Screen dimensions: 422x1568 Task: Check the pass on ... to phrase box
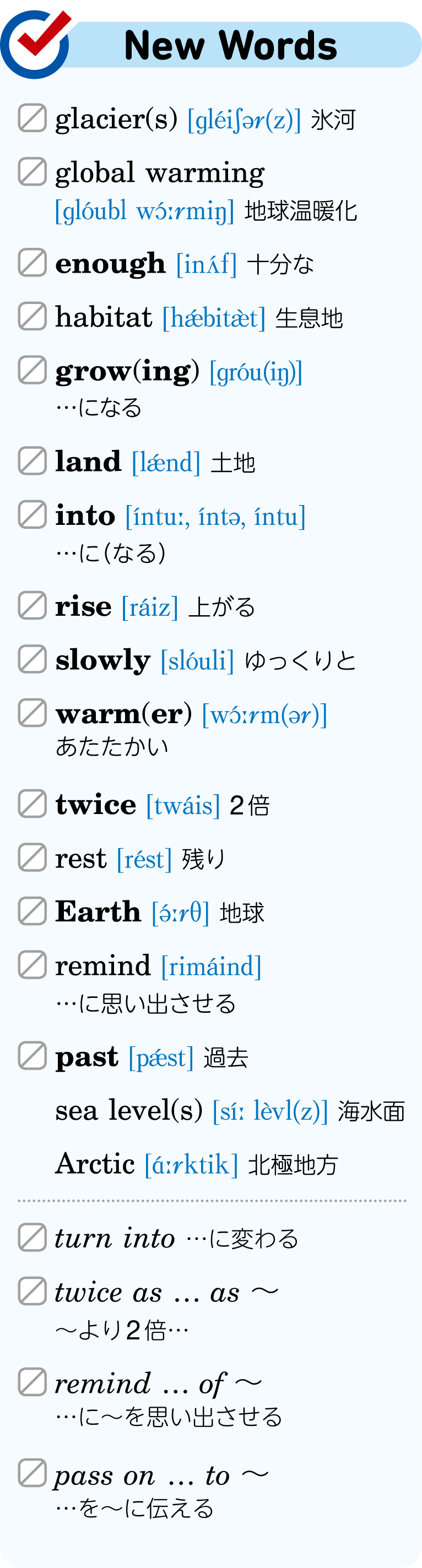coord(33,1473)
